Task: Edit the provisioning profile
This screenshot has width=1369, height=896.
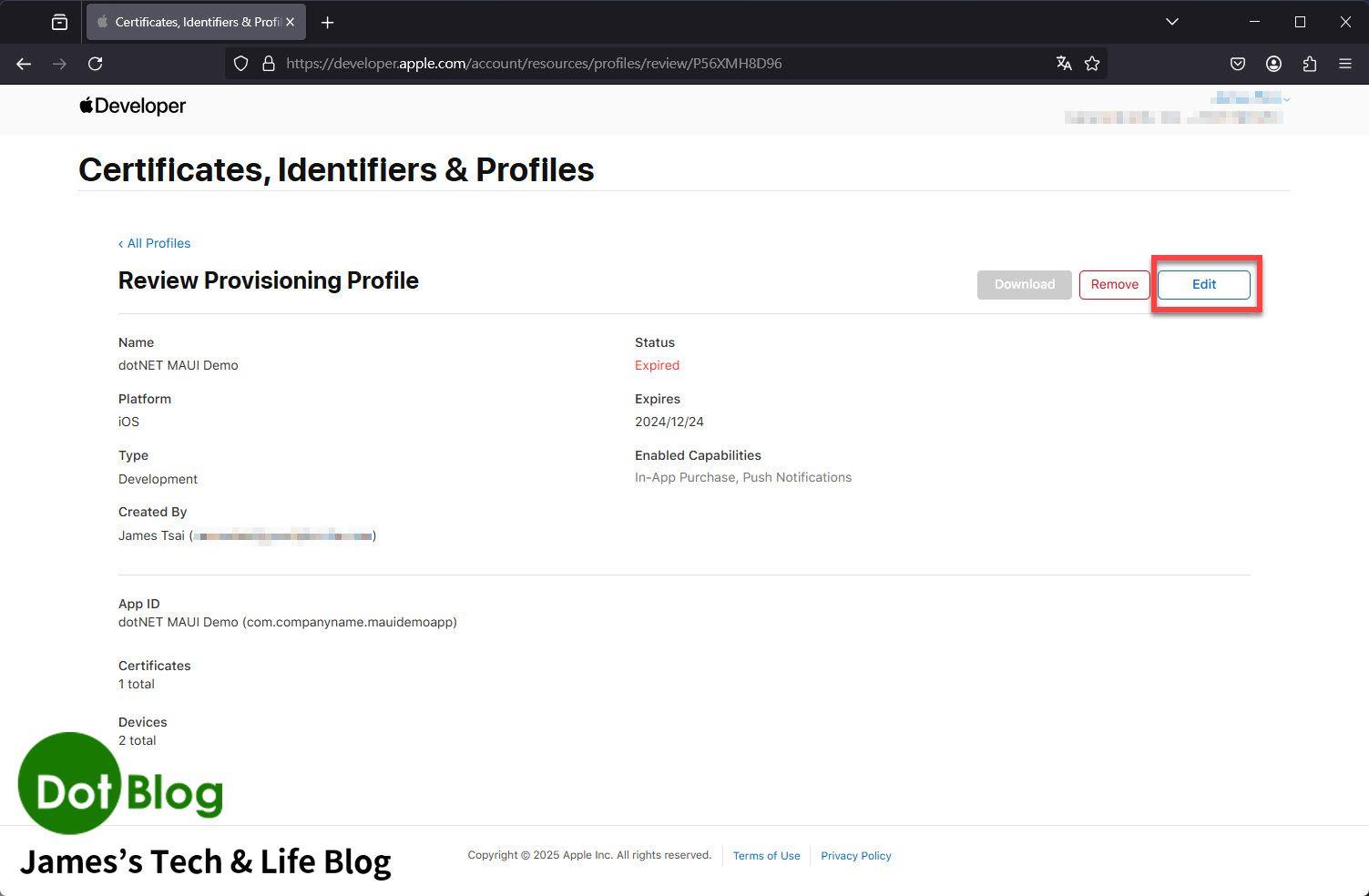Action: (x=1204, y=285)
